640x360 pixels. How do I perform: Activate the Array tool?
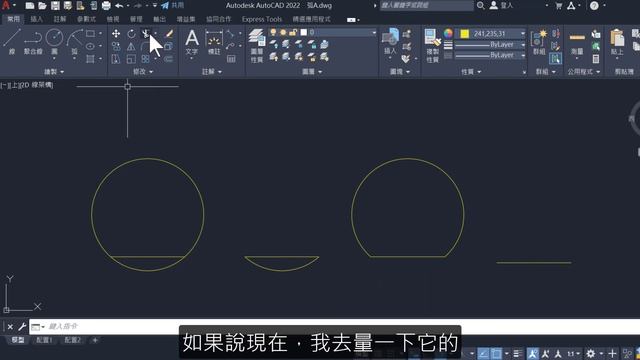(x=145, y=59)
